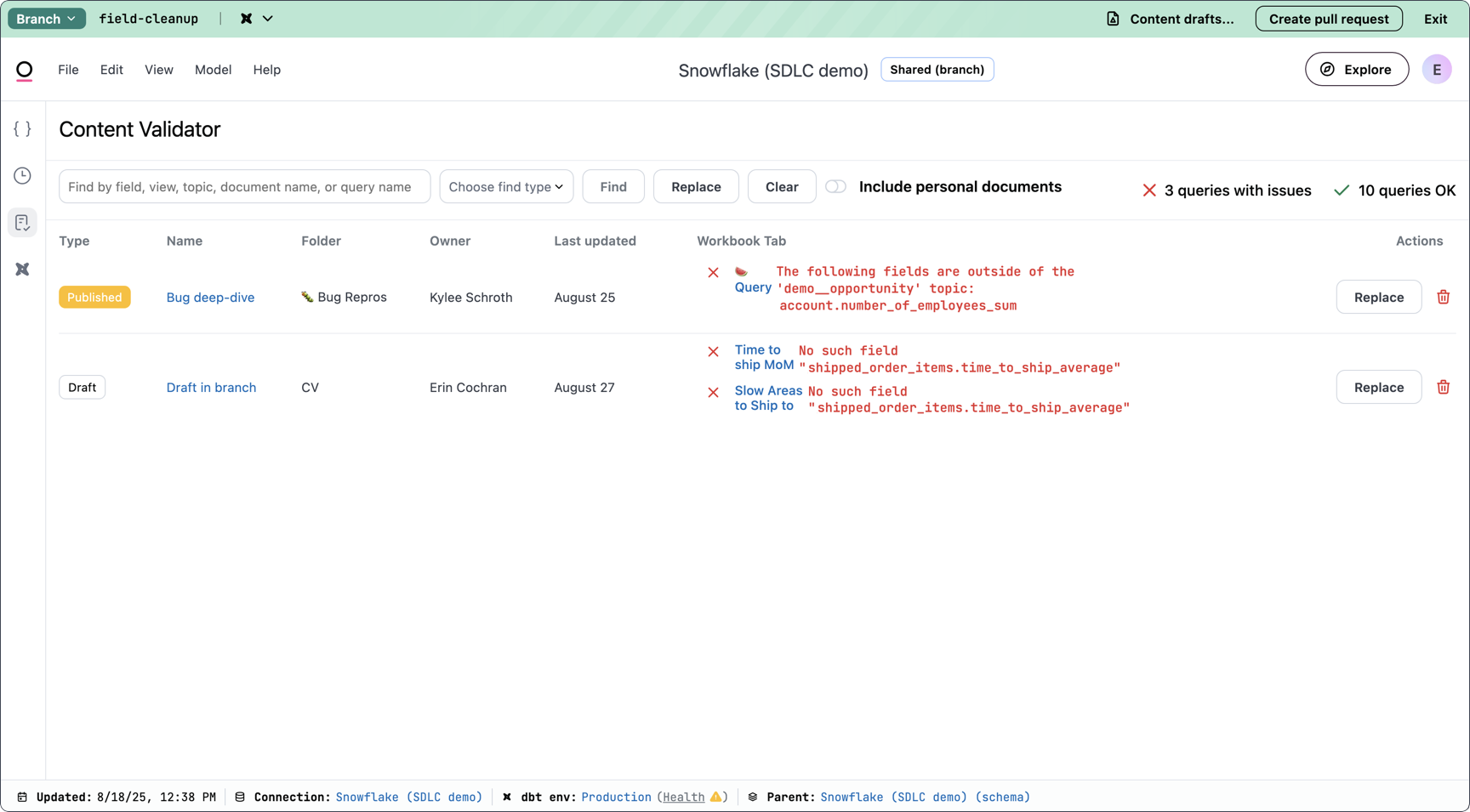Click the Draft status pill on Draft in branch

tap(82, 387)
